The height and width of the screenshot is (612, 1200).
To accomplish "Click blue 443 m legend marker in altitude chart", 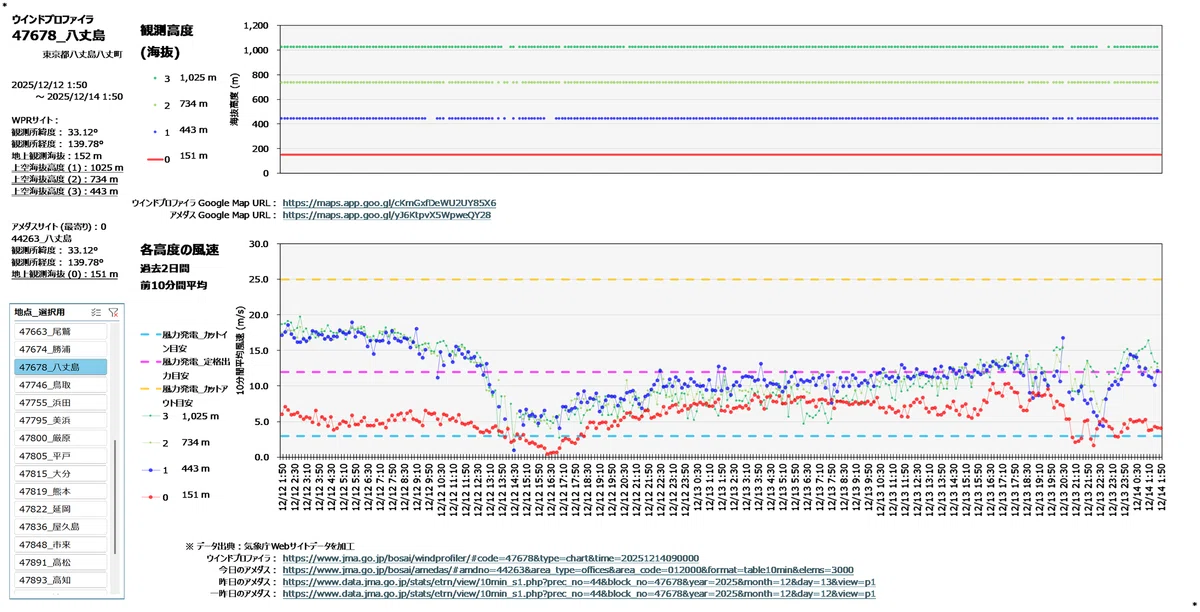I will coord(153,130).
